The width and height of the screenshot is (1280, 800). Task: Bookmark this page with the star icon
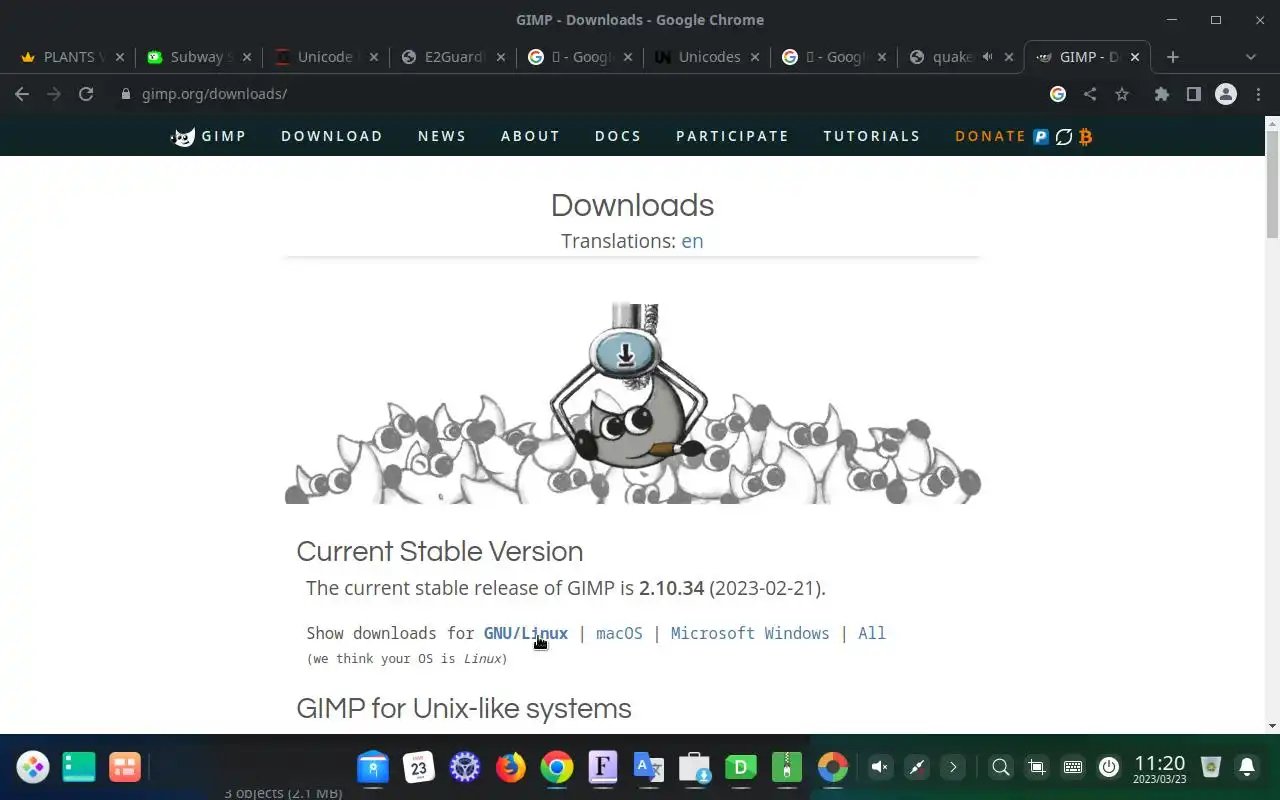point(1122,94)
